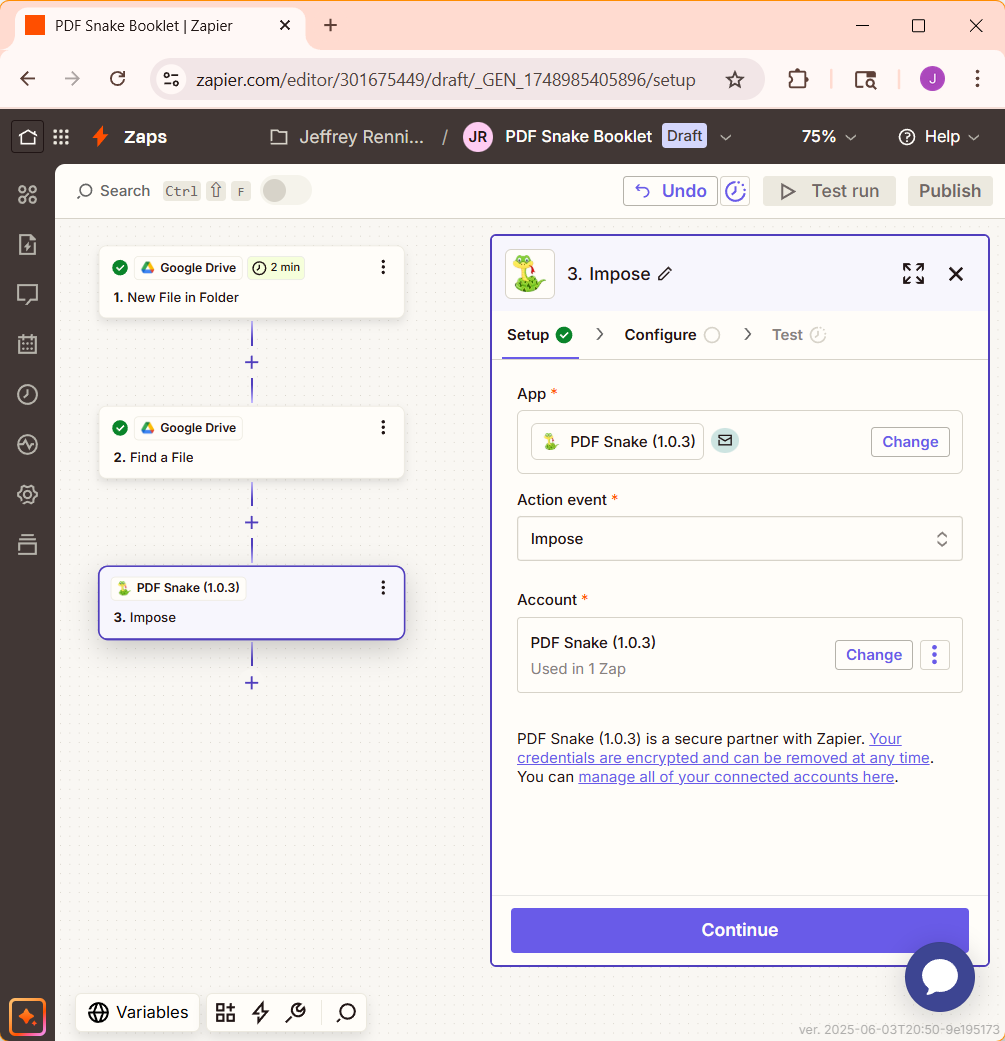
Task: Open the browser extensions puzzle icon
Action: (x=798, y=79)
